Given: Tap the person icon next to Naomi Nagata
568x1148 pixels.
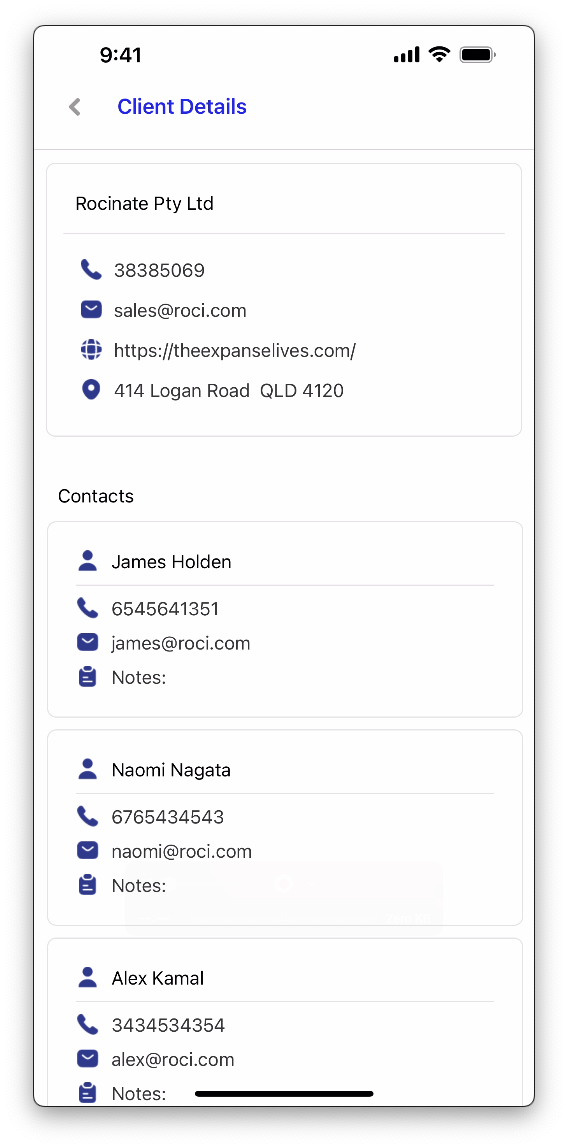Looking at the screenshot, I should click(87, 769).
